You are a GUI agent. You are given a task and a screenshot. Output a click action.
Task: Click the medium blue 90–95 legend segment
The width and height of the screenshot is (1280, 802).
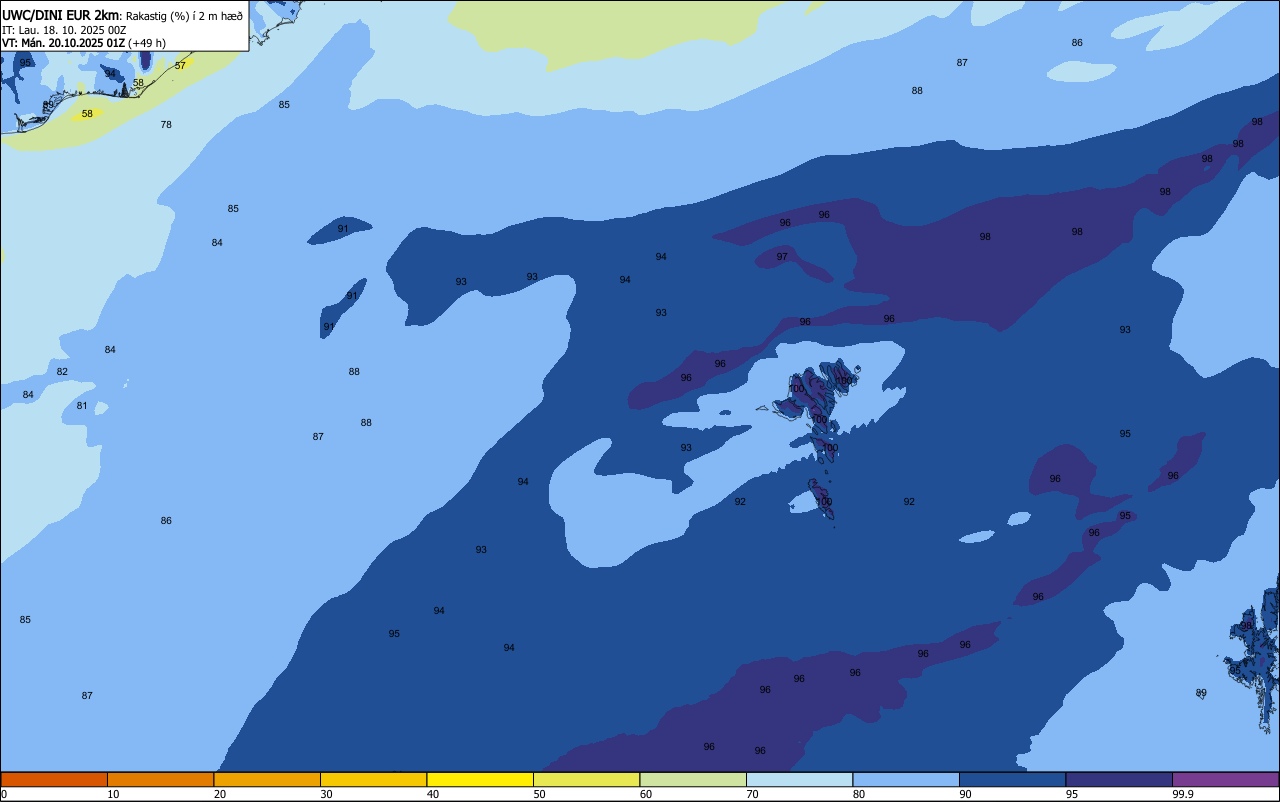pyautogui.click(x=1012, y=779)
